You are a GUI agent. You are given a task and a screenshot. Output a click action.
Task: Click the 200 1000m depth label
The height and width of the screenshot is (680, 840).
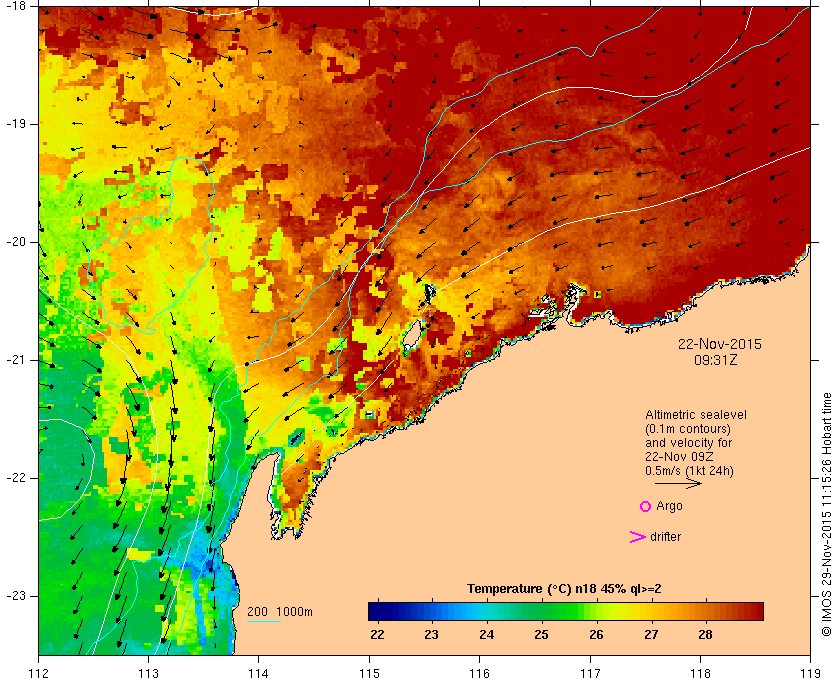click(x=280, y=612)
